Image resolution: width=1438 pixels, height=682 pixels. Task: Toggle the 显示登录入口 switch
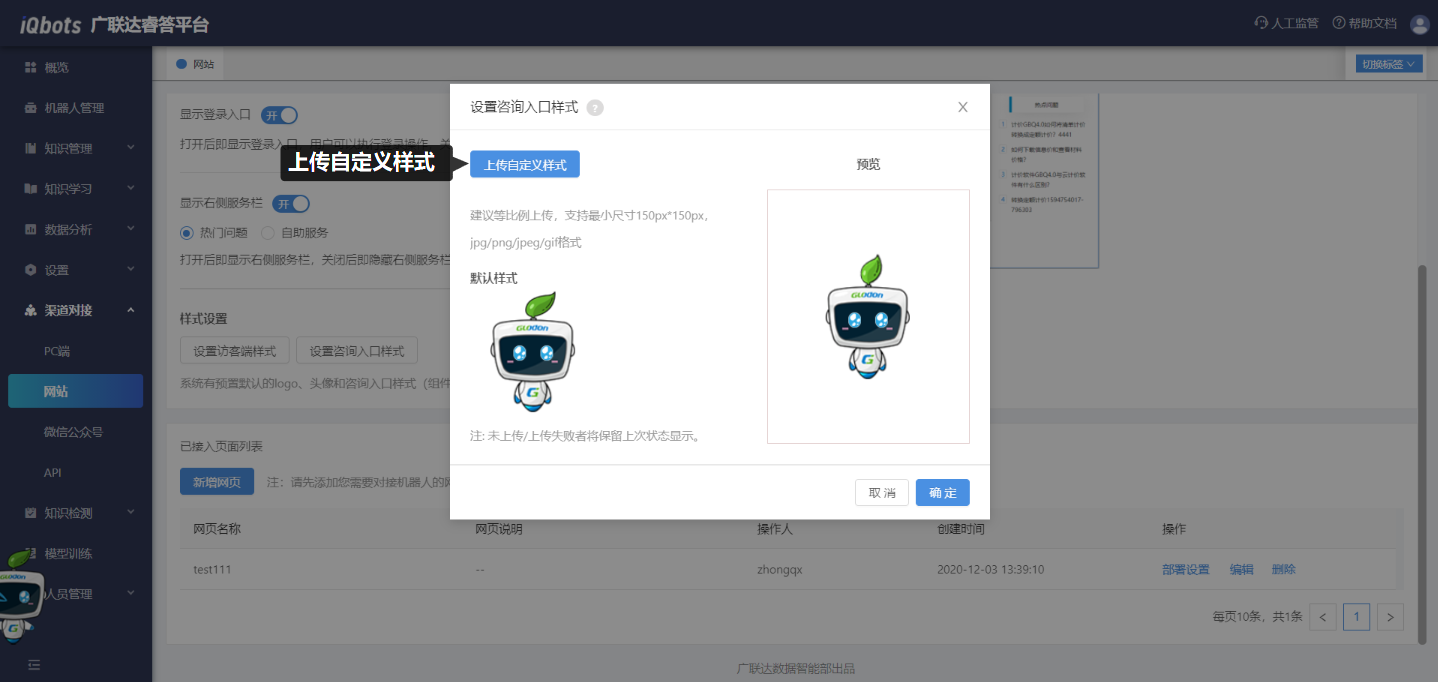coord(279,115)
